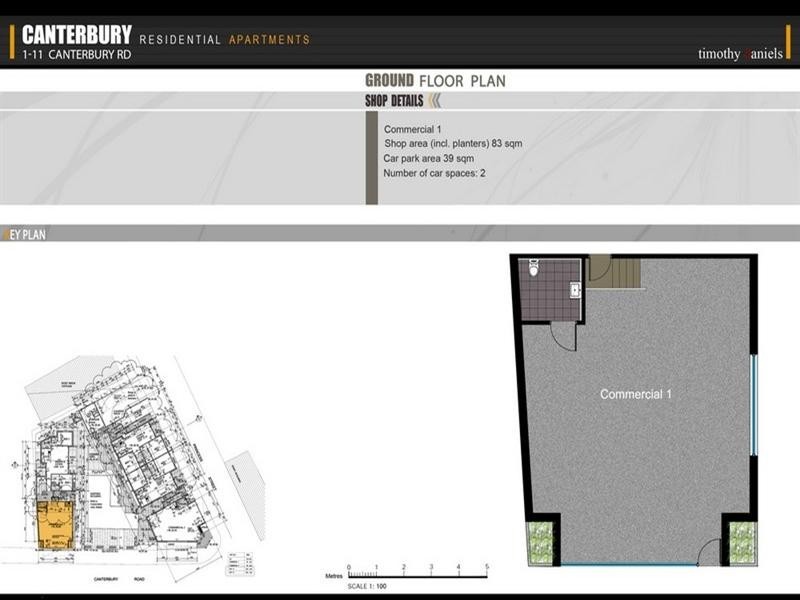Click the sink symbol in the bathroom

tap(576, 290)
